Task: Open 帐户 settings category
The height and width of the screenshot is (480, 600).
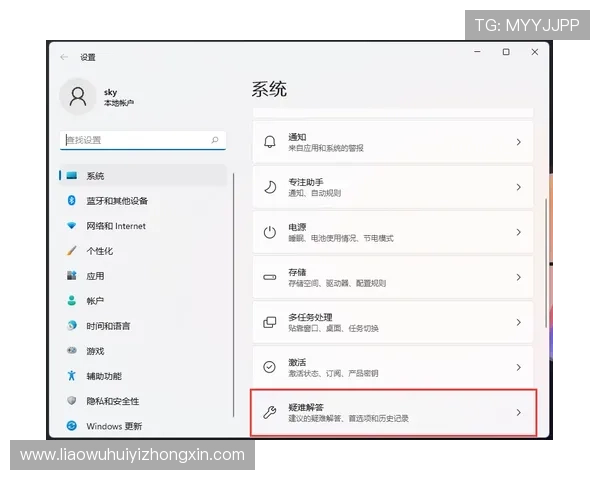Action: (95, 301)
